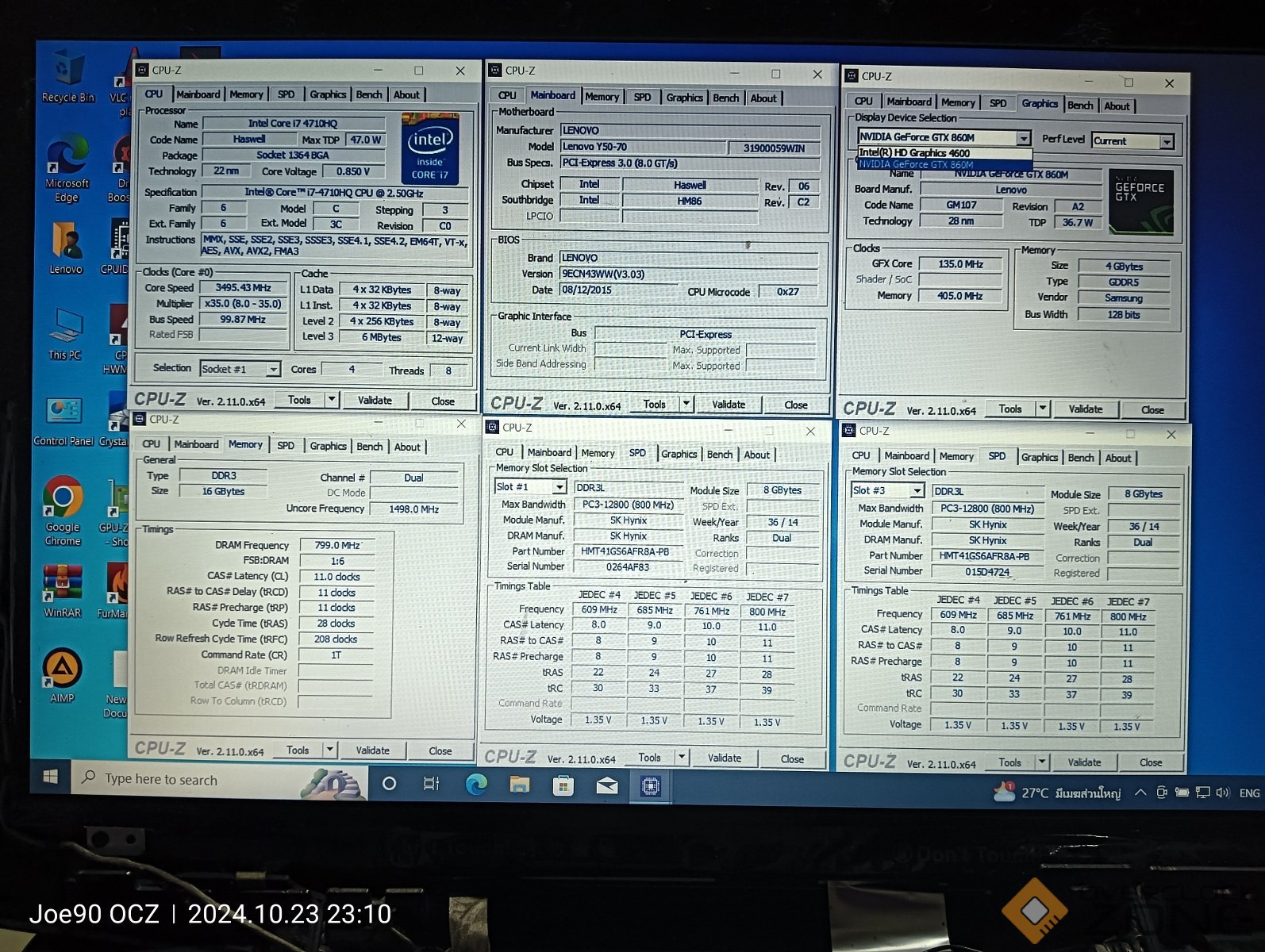Open Cortana circle icon on taskbar
Screen dimensions: 1265x952
(x=389, y=784)
